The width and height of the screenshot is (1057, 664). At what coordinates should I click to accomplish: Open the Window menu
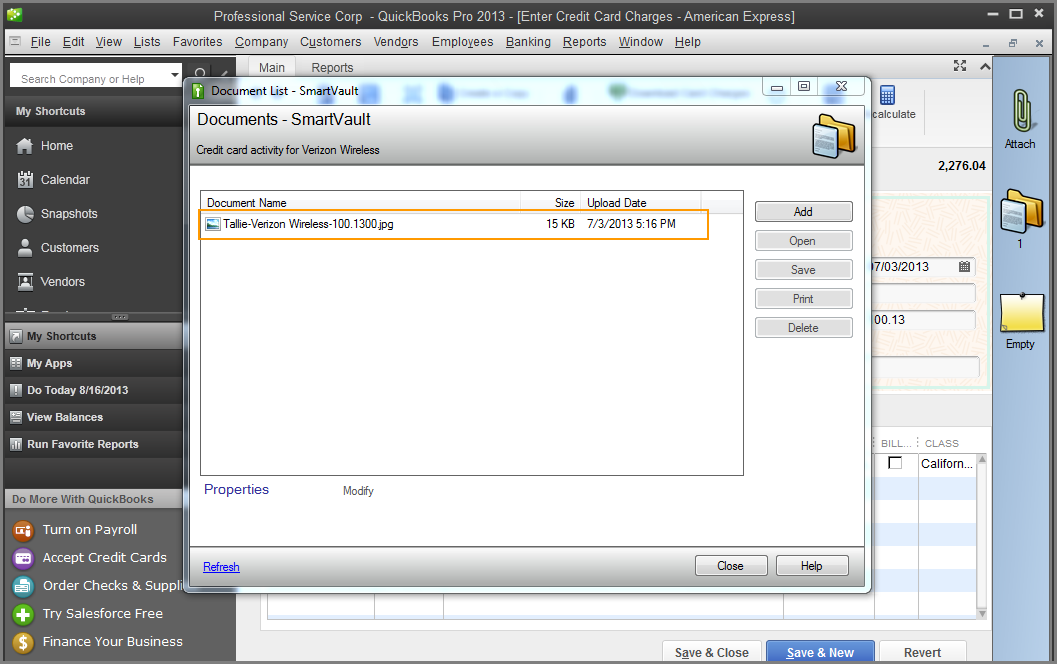[640, 42]
